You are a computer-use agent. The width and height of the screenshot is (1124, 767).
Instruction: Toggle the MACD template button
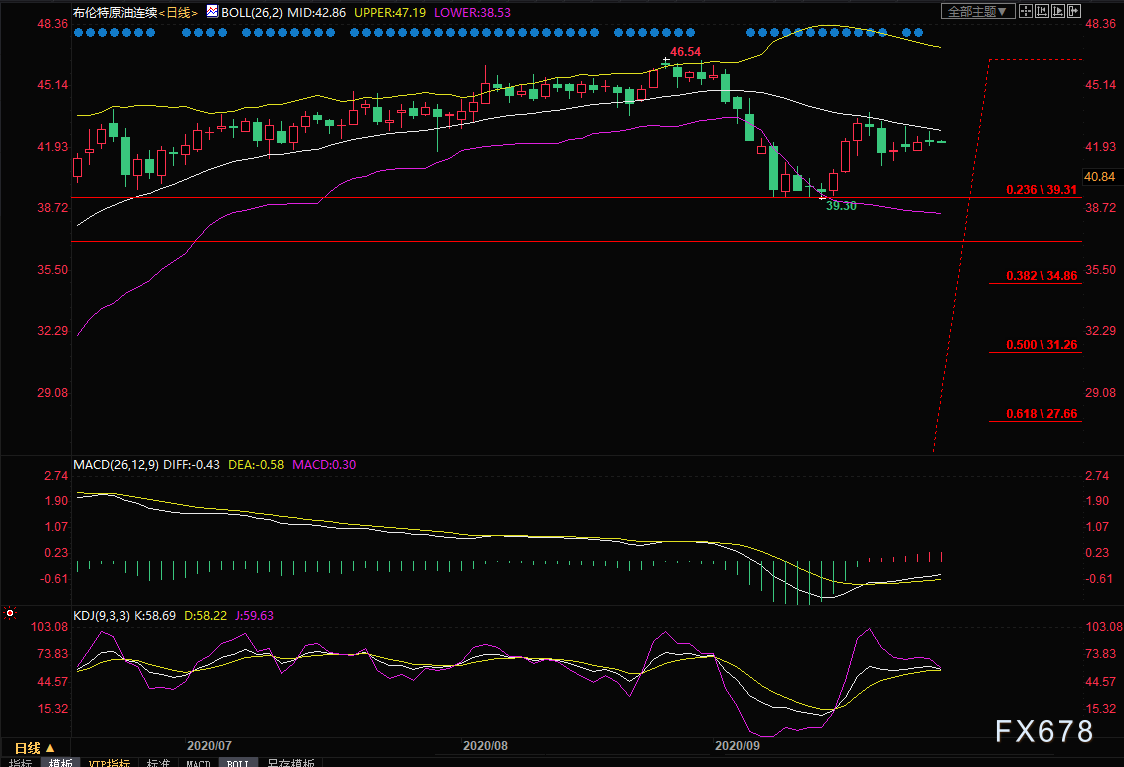tap(198, 763)
